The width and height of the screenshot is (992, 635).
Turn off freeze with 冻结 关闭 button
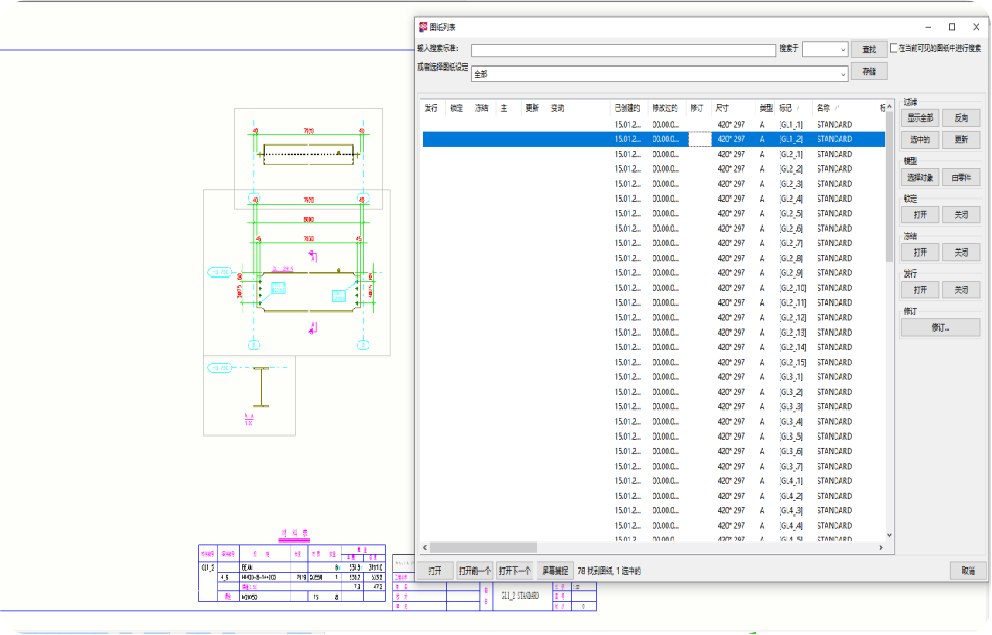(x=961, y=253)
